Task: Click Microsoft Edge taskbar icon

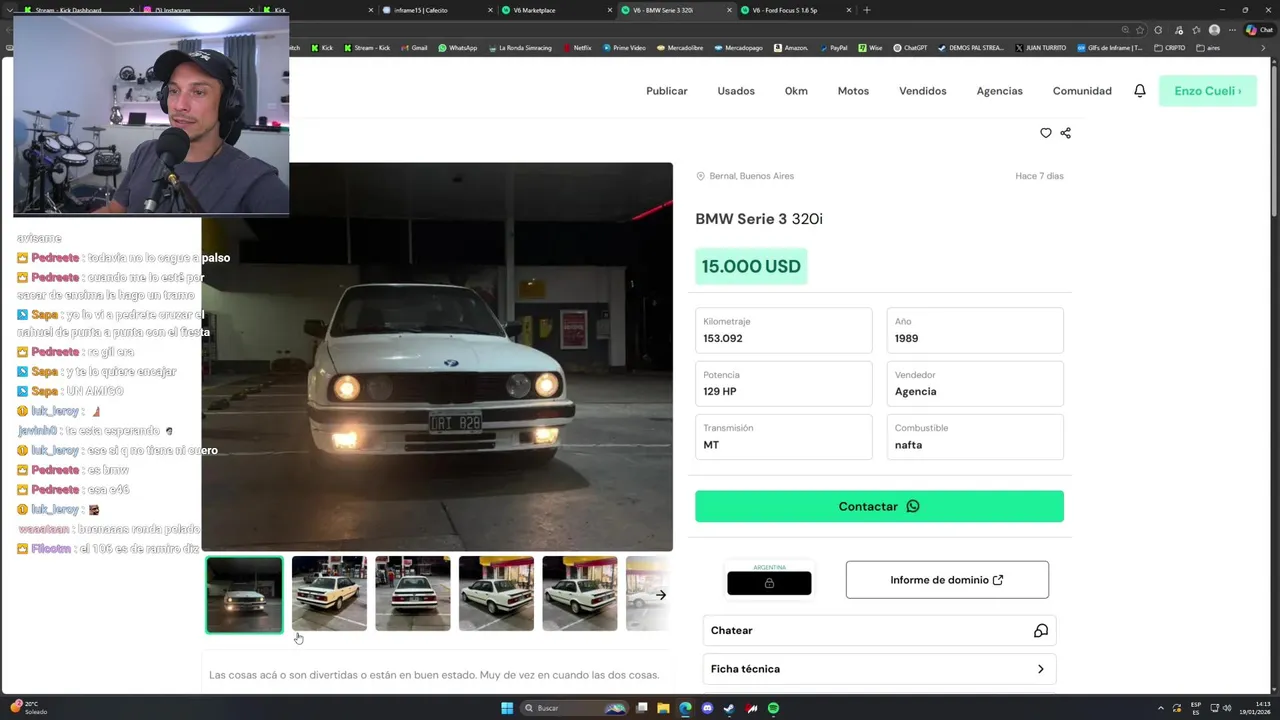Action: click(x=685, y=708)
